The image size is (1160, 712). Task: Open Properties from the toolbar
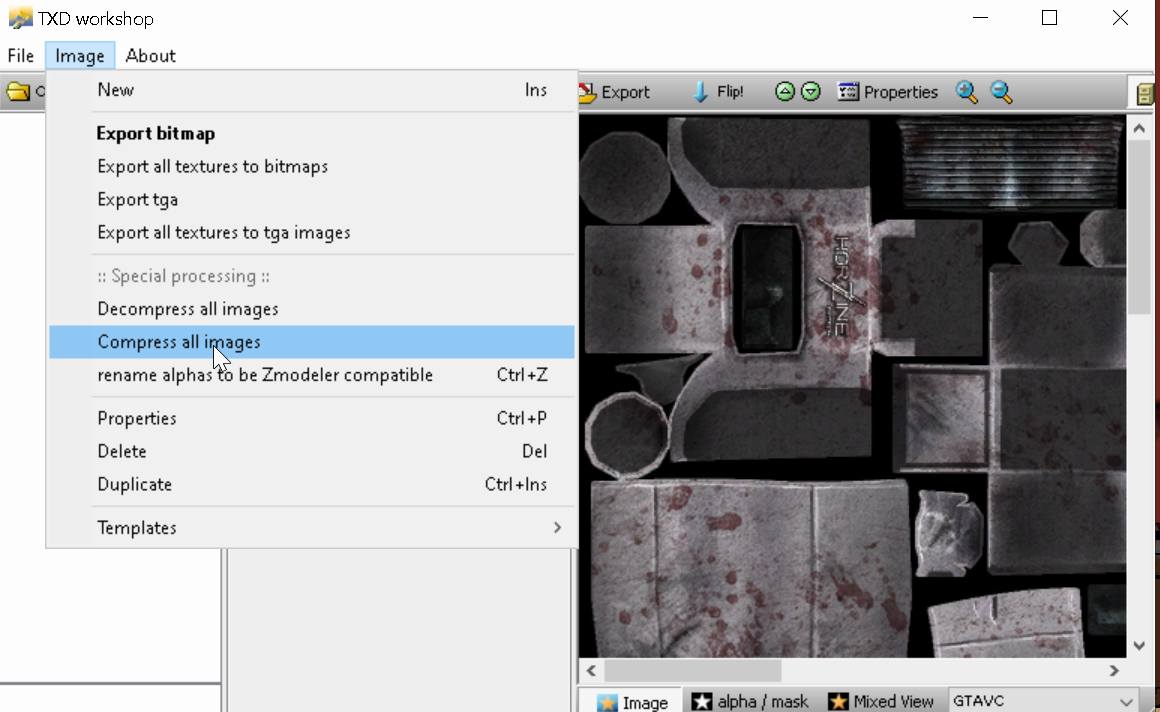(888, 92)
